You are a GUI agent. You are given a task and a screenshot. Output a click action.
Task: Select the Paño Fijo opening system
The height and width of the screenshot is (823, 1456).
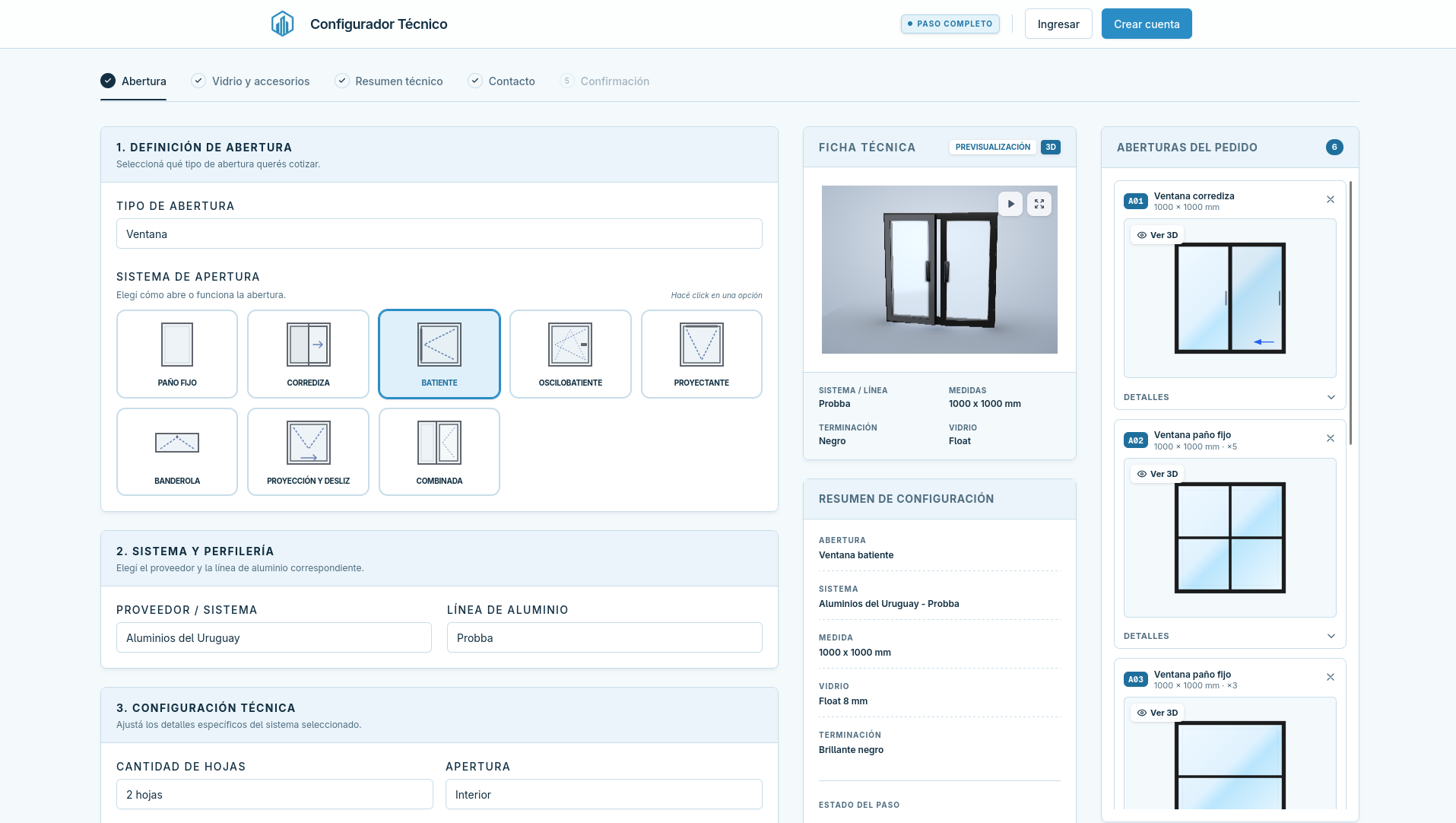177,354
